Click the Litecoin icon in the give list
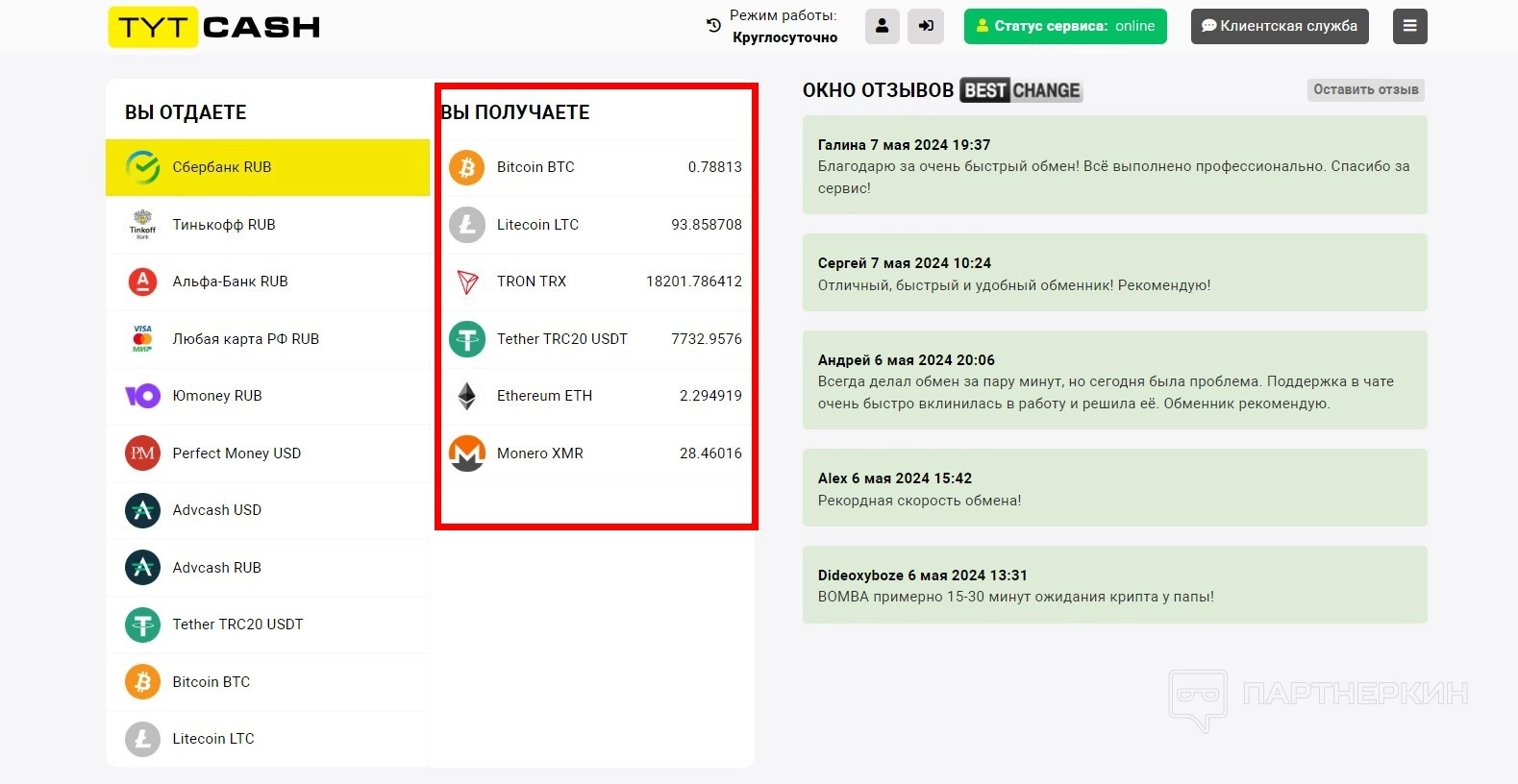1518x784 pixels. point(143,739)
